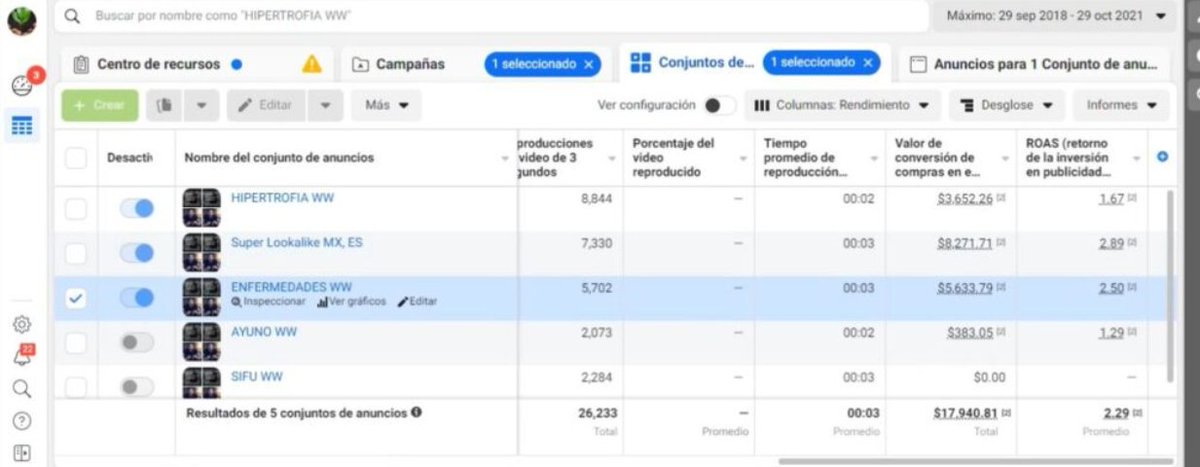This screenshot has width=1200, height=467.
Task: Click the Tiempo promedio de reproducción header
Action: pos(805,158)
